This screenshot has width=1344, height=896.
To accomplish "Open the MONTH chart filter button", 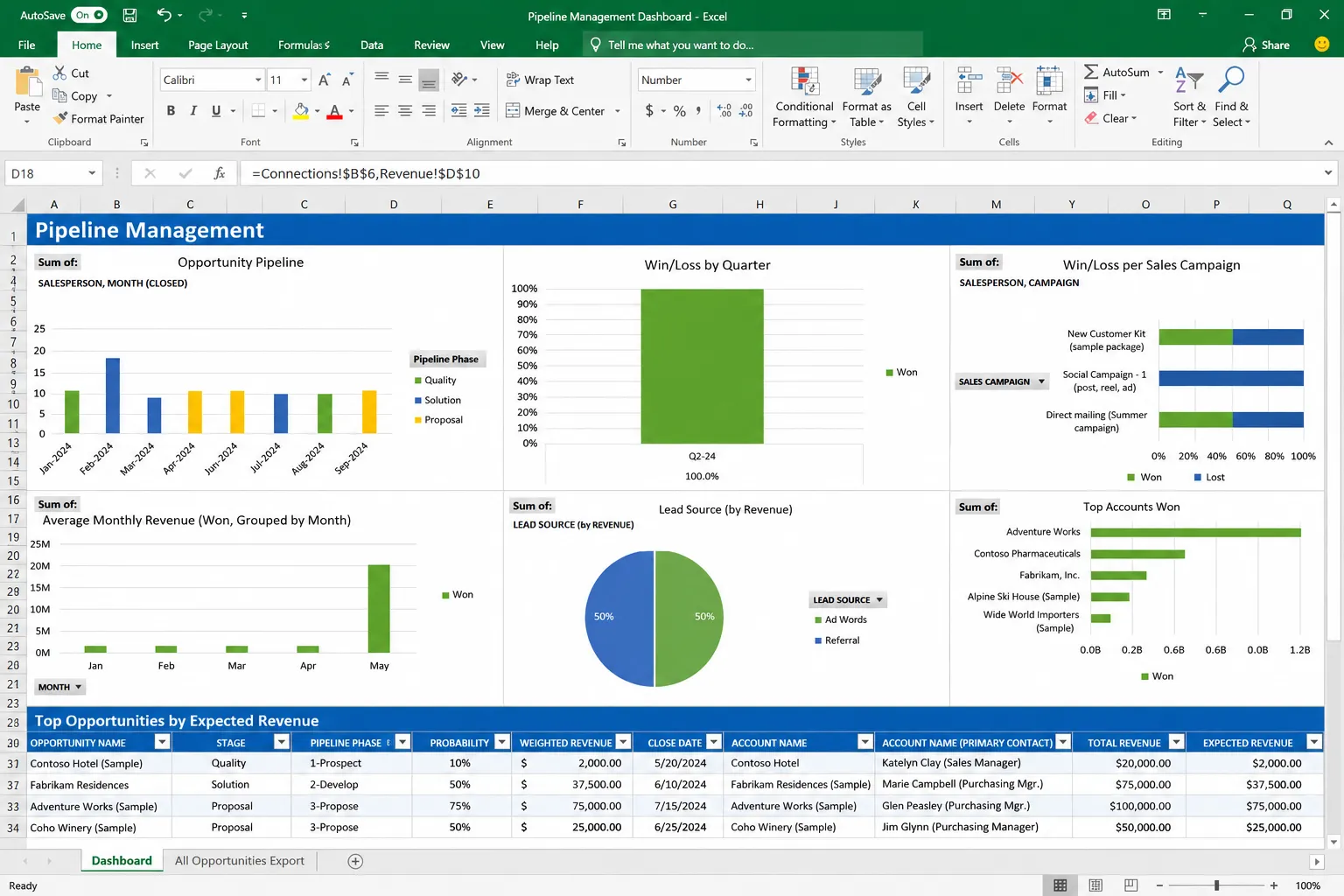I will tap(60, 687).
